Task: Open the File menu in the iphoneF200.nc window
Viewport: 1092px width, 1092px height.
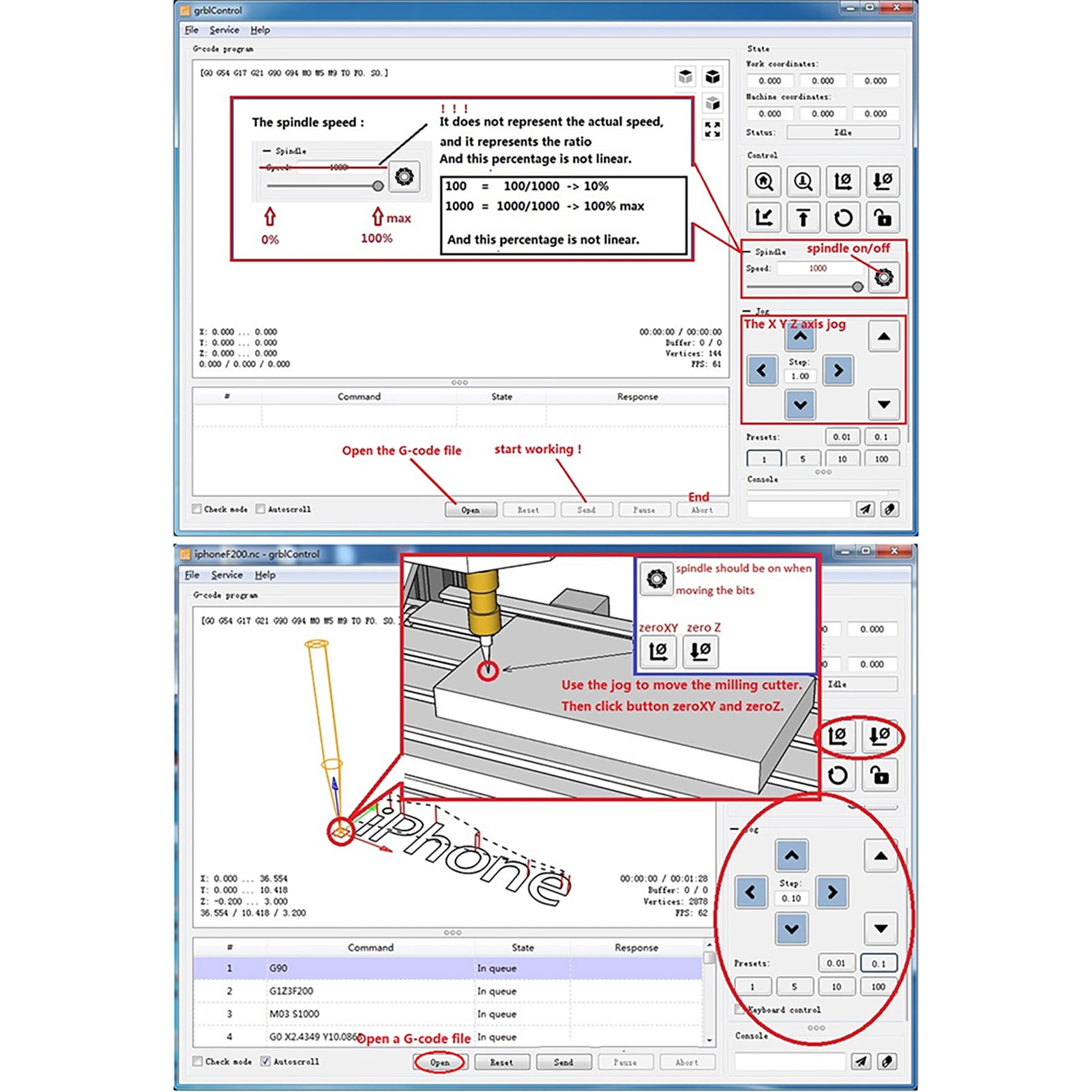Action: pyautogui.click(x=192, y=575)
